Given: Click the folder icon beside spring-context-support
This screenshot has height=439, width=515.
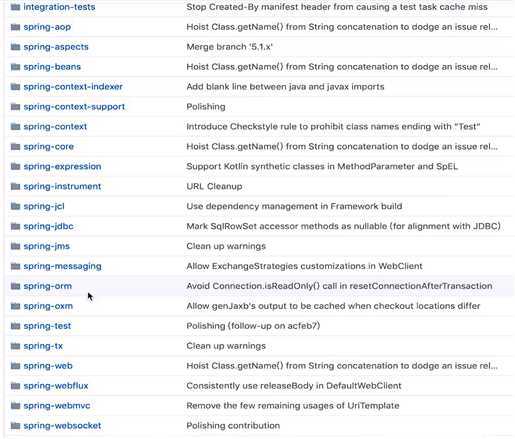Looking at the screenshot, I should point(15,107).
